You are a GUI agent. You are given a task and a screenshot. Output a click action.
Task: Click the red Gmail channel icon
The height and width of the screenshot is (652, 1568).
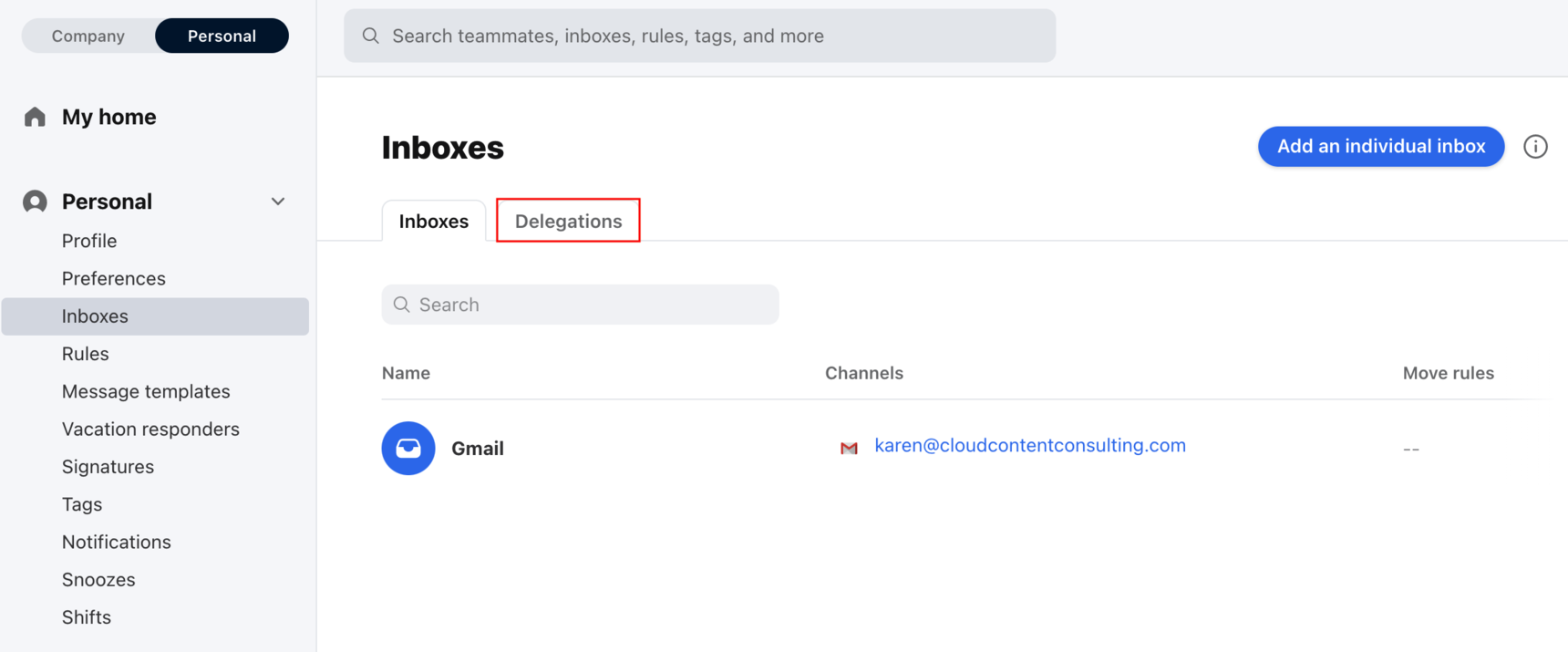point(849,448)
